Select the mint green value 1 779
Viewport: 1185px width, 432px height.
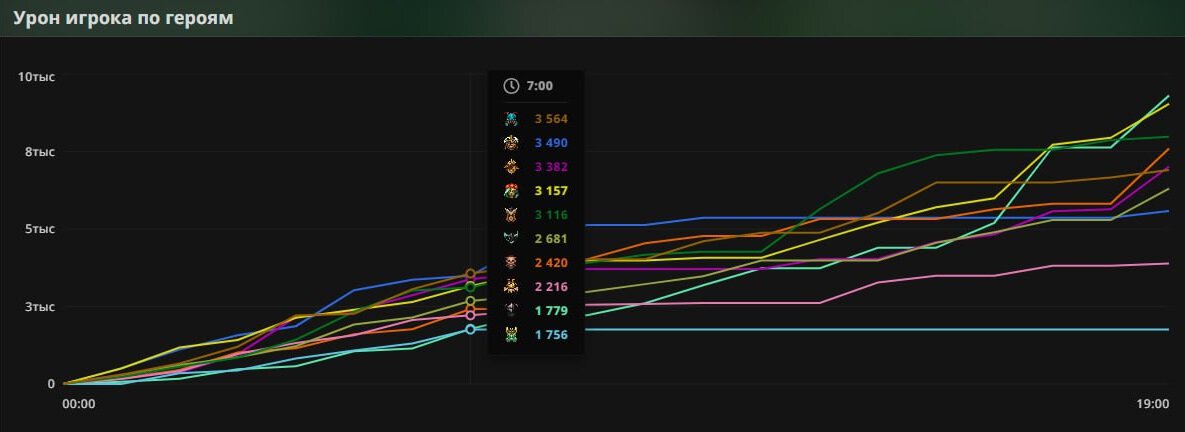551,310
